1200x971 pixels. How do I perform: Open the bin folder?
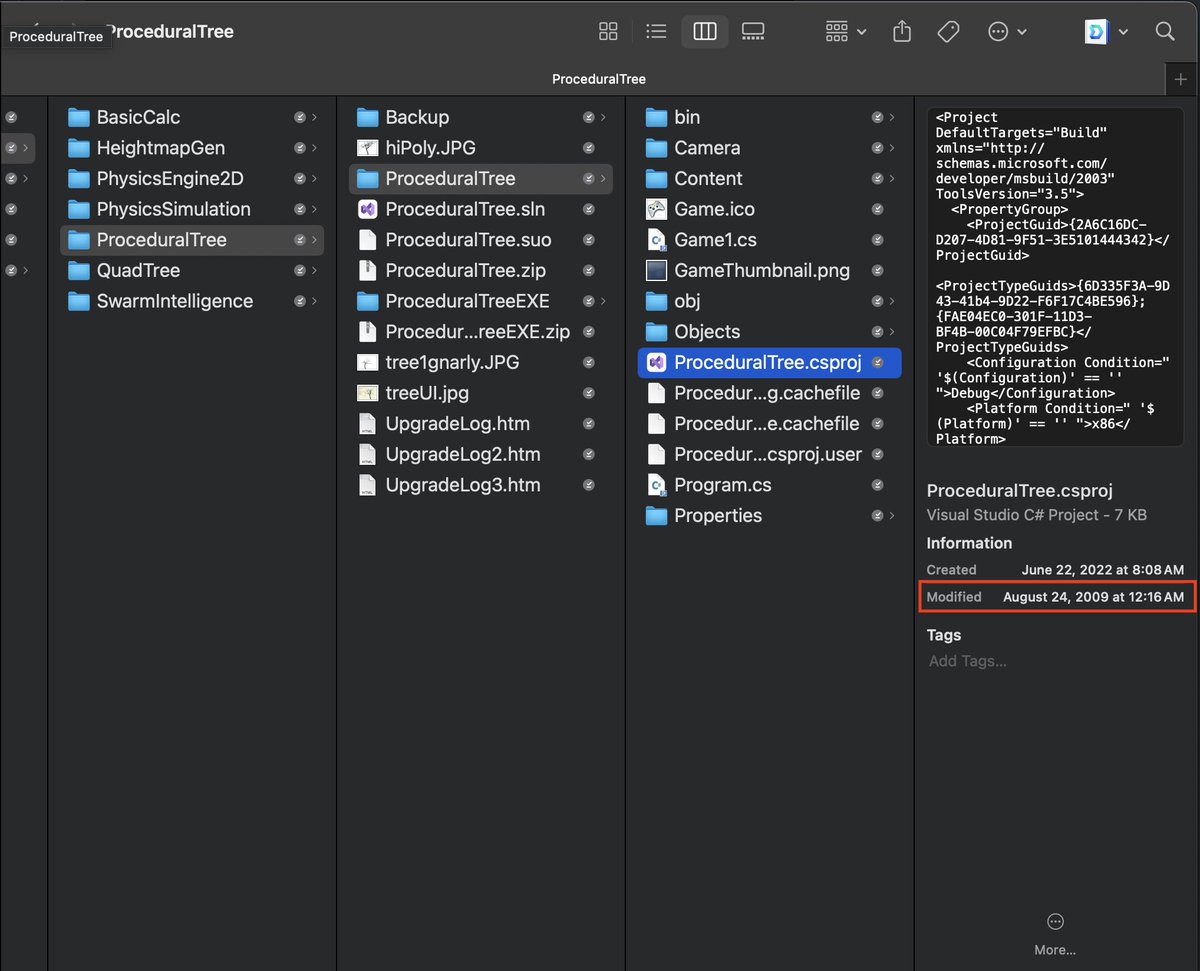769,117
